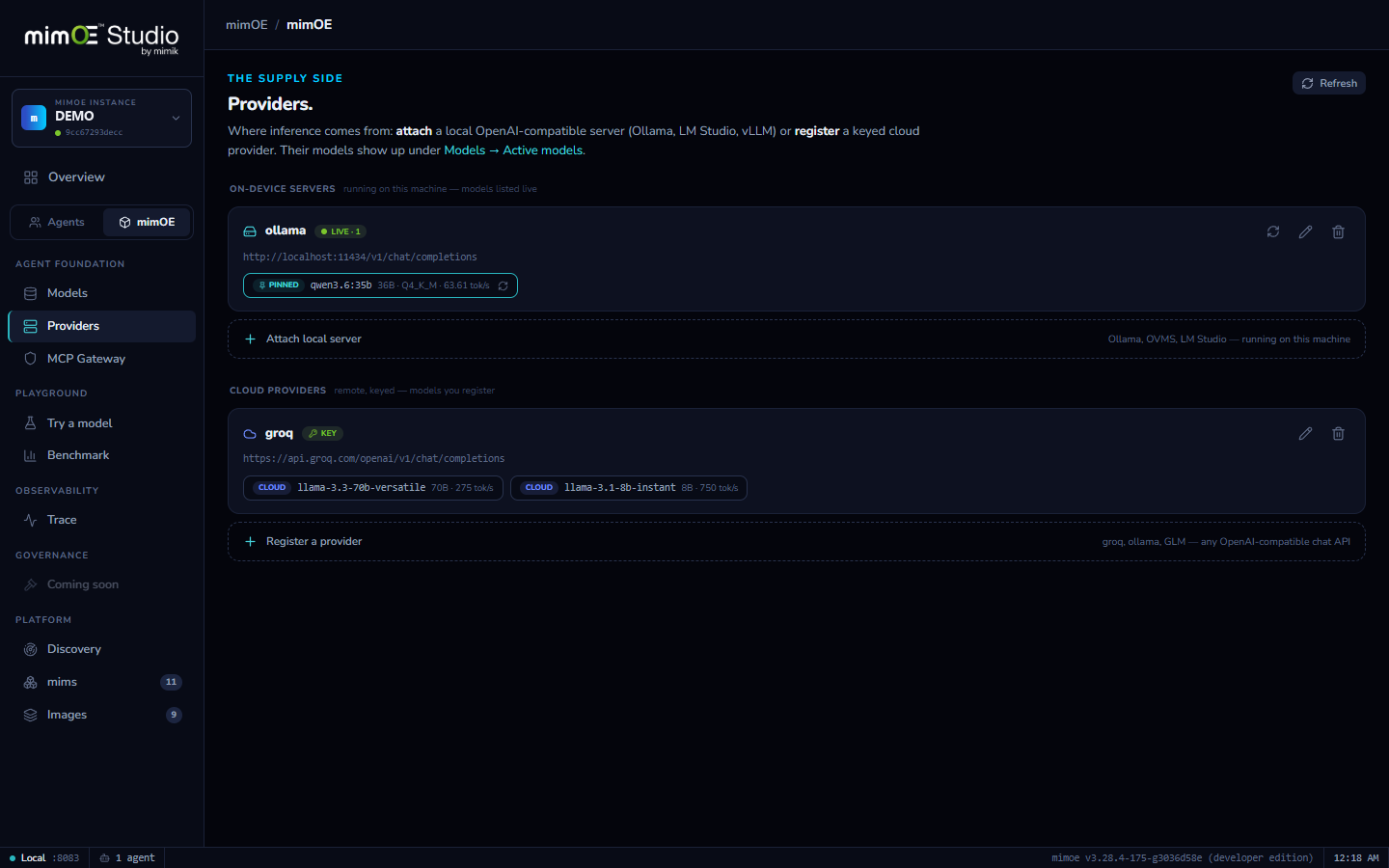Switch to the mimOE tab
The width and height of the screenshot is (1389, 868).
(x=147, y=222)
